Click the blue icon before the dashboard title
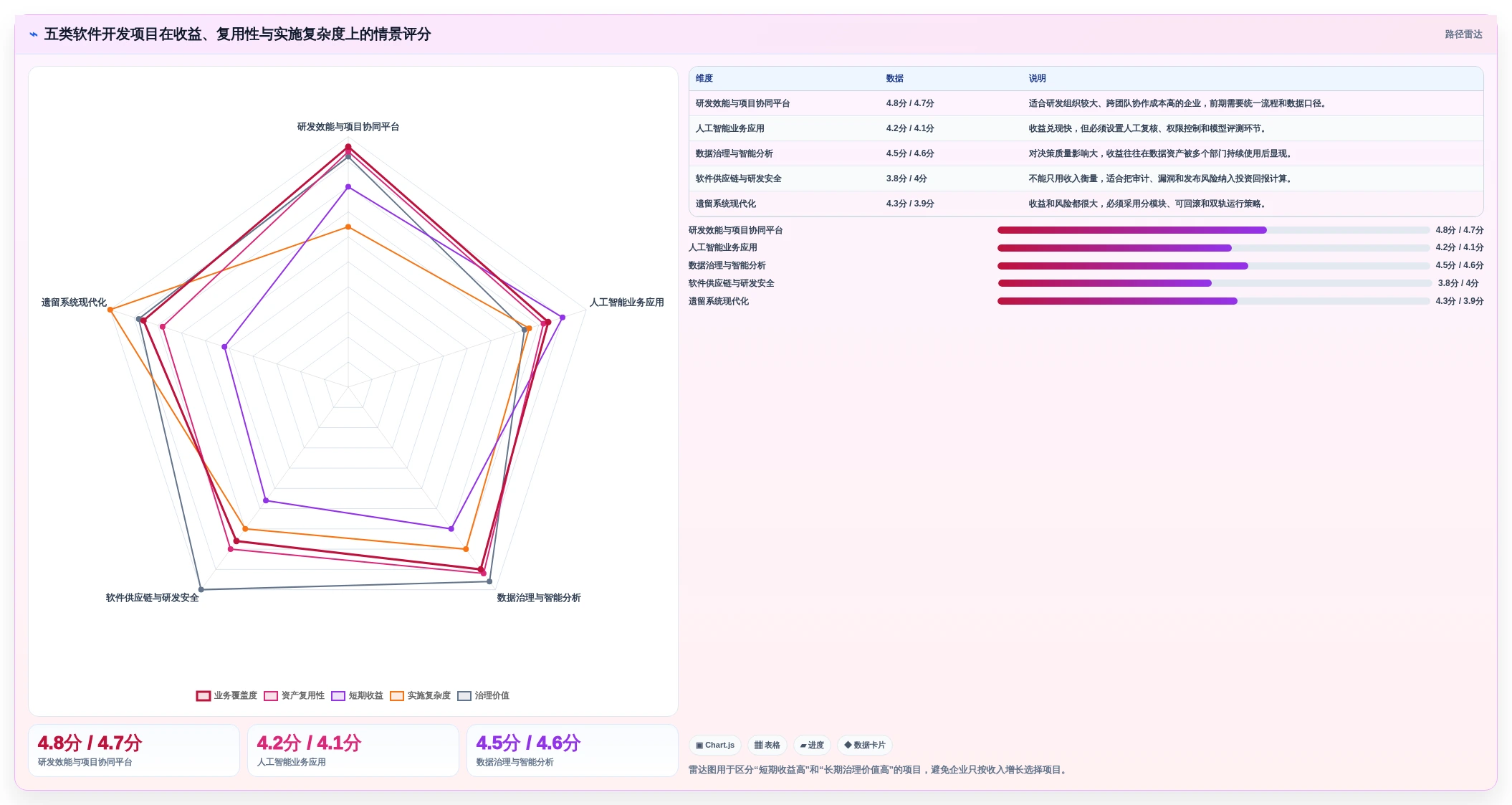 (x=34, y=34)
